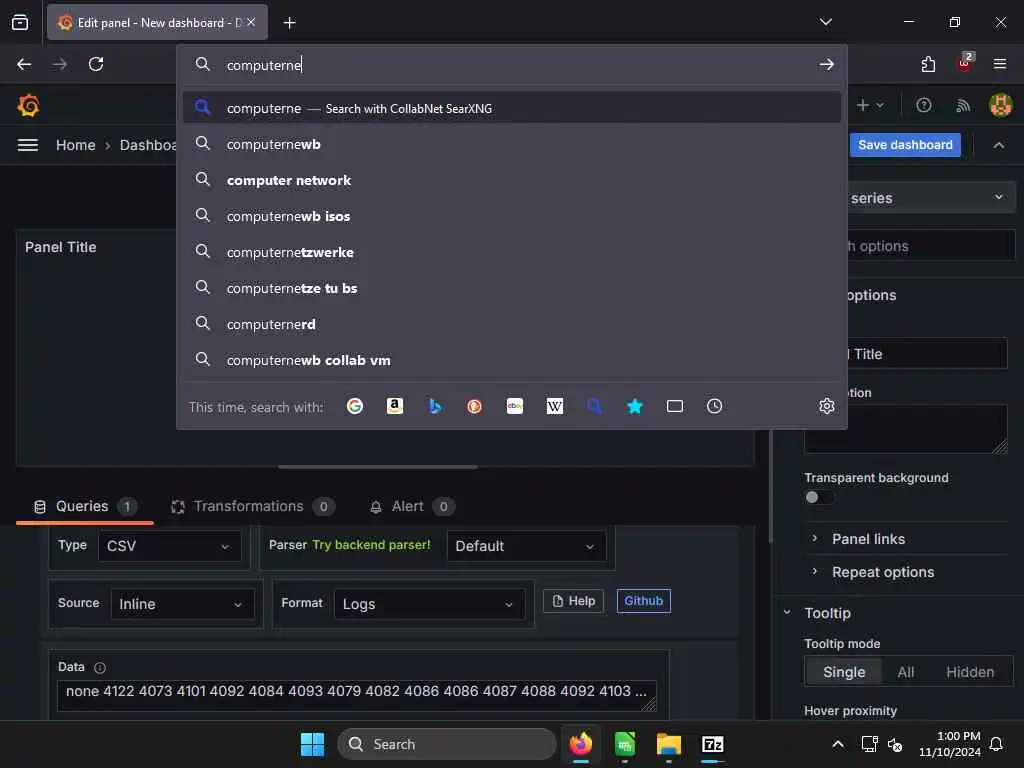
Task: Select the Edit panel browser tab
Action: pos(157,22)
